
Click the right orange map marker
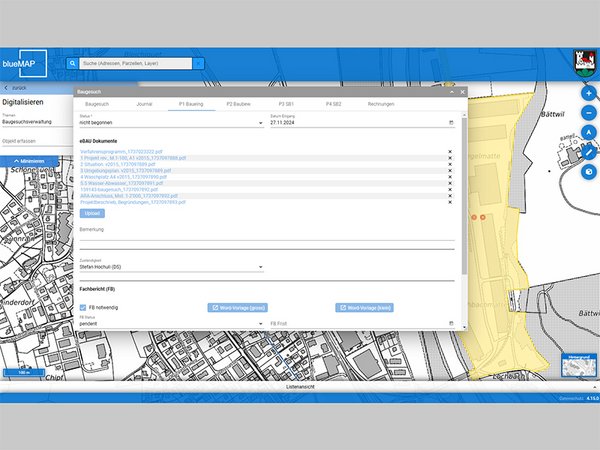(483, 217)
